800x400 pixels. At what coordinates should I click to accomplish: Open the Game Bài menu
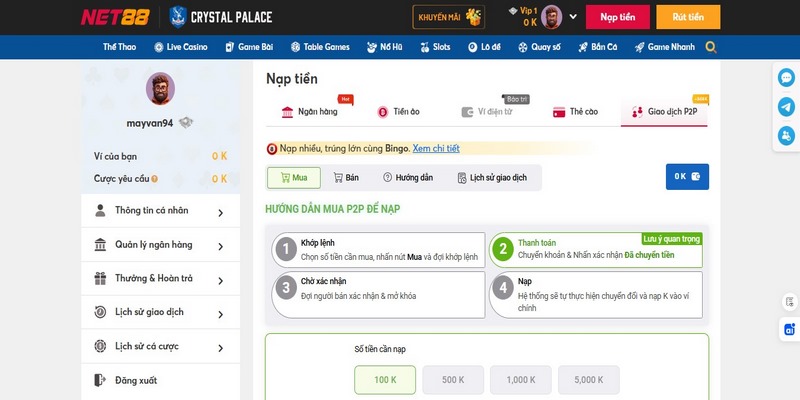249,47
